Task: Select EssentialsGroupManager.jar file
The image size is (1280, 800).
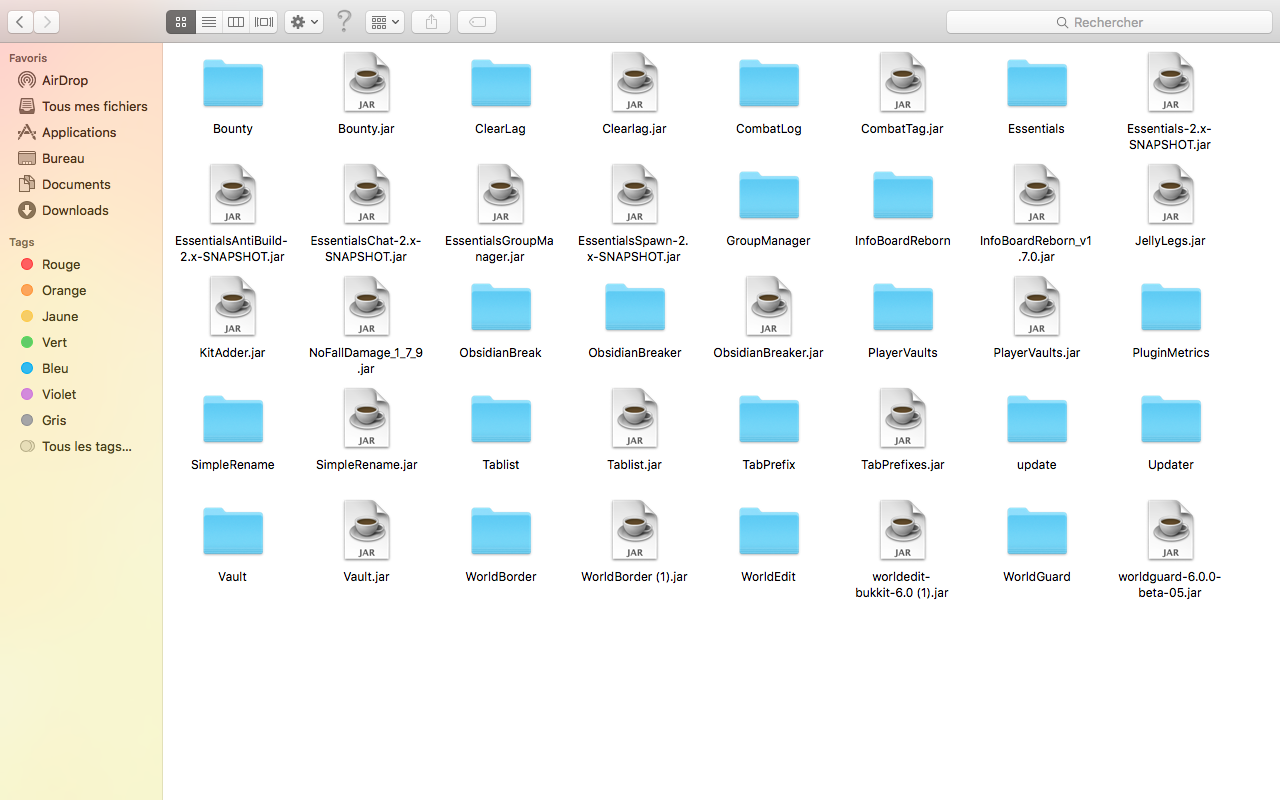Action: point(501,194)
